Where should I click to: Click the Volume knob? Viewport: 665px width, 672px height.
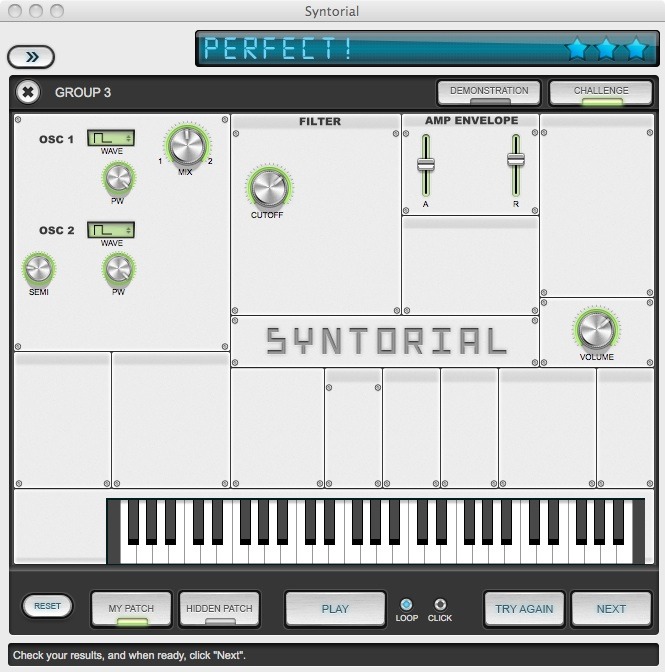[596, 329]
